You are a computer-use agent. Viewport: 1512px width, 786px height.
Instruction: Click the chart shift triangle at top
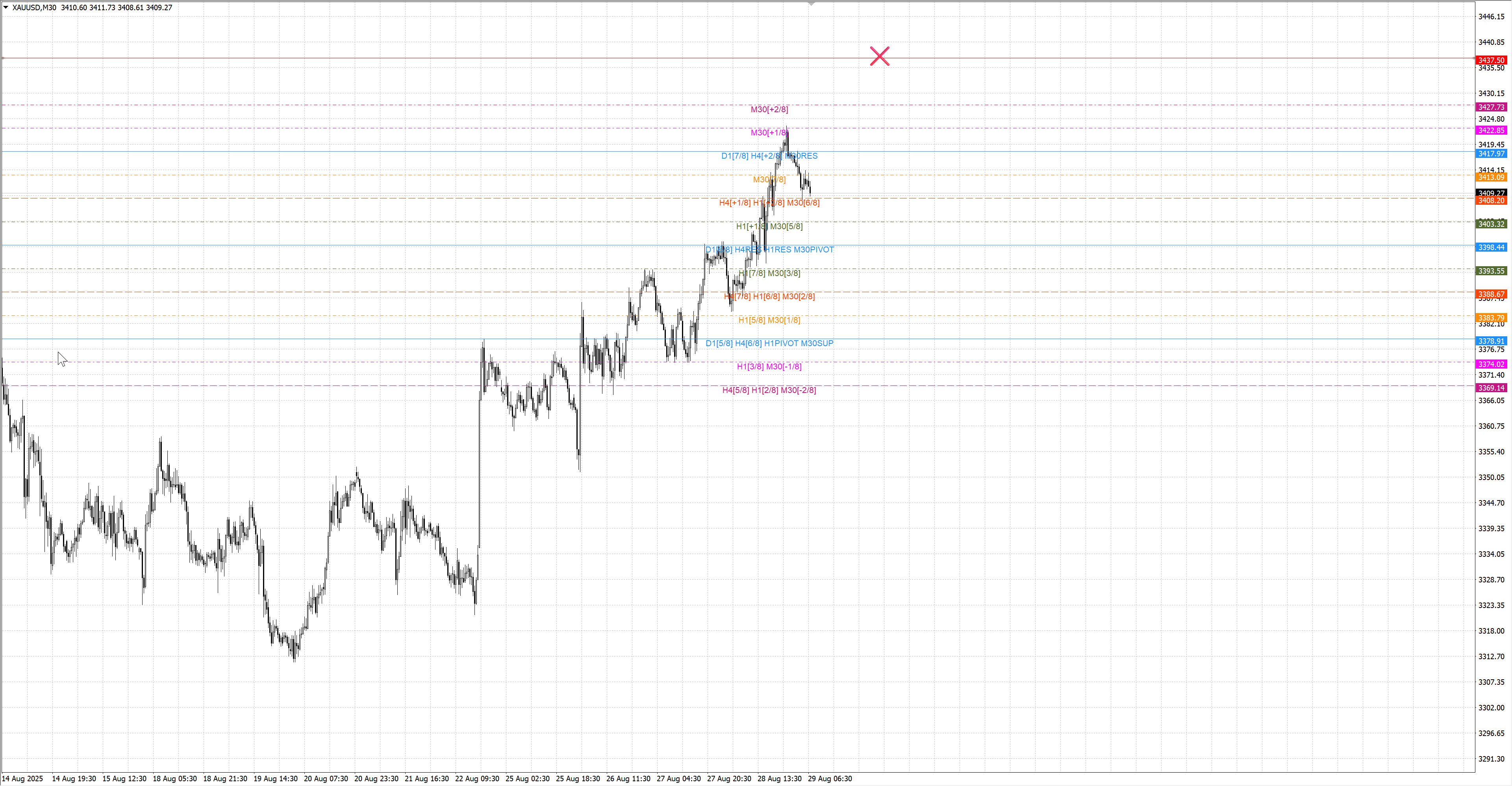(x=811, y=4)
